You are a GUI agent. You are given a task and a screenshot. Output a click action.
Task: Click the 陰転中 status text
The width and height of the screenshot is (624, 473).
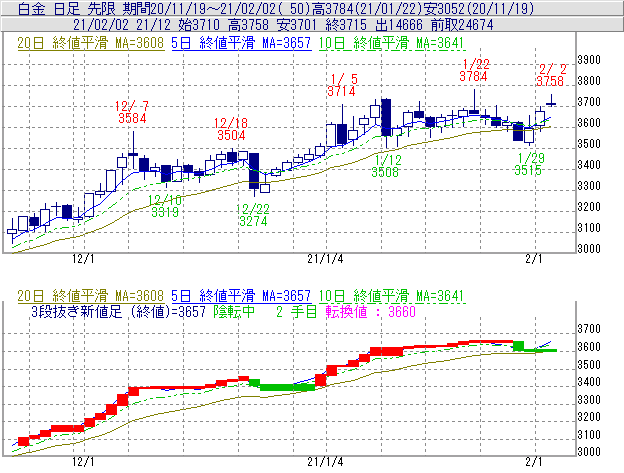234,311
